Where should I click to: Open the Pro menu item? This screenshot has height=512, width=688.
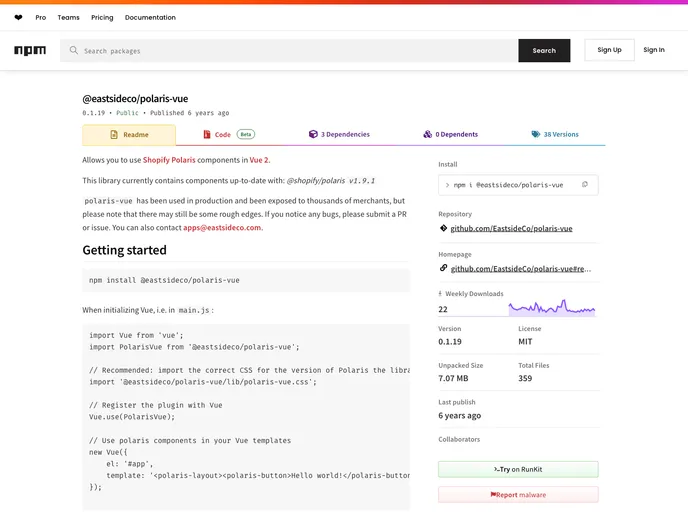click(x=41, y=18)
